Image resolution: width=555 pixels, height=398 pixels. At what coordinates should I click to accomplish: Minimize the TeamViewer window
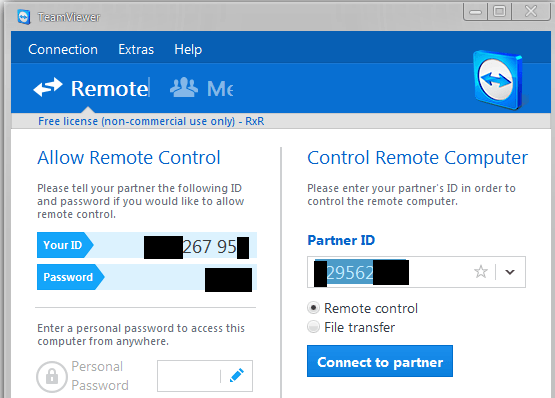point(475,12)
